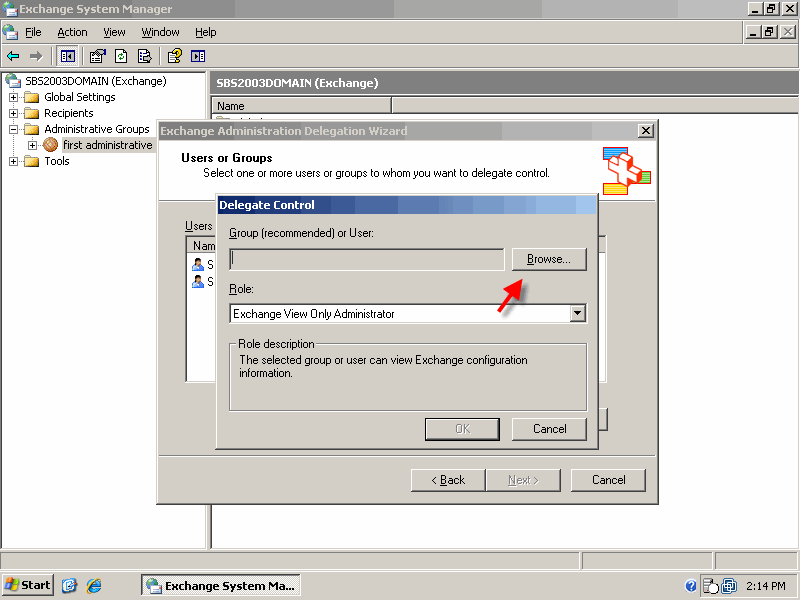
Task: Click the Recipients folder icon
Action: point(32,113)
